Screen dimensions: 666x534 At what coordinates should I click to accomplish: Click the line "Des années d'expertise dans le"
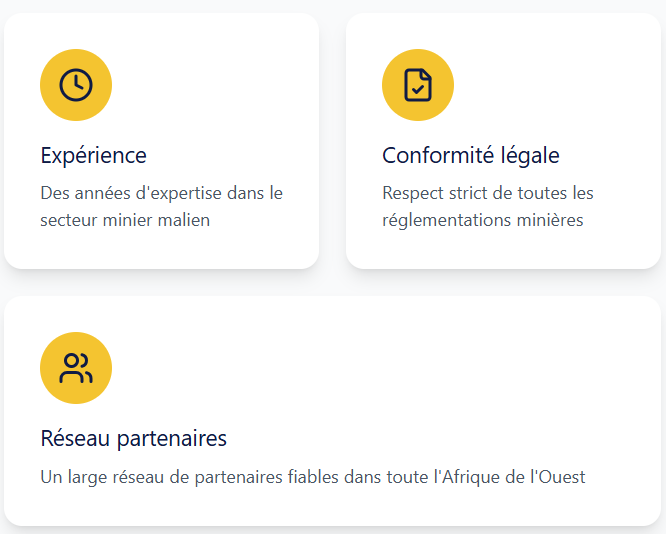pyautogui.click(x=162, y=193)
